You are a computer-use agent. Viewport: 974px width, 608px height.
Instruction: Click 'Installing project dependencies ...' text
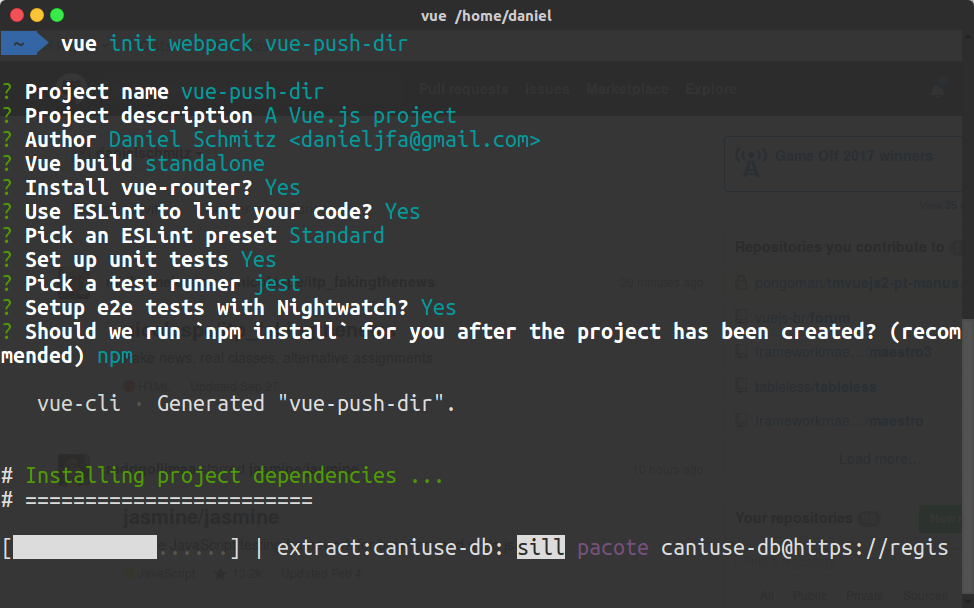(x=234, y=476)
